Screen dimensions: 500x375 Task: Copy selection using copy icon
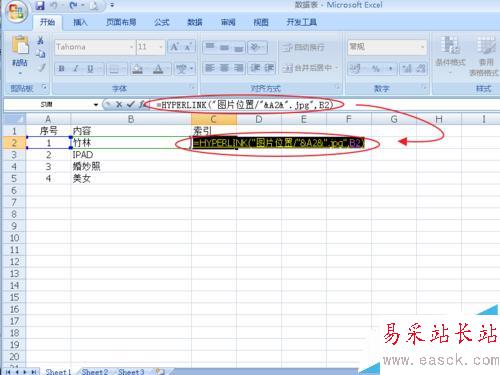click(41, 54)
